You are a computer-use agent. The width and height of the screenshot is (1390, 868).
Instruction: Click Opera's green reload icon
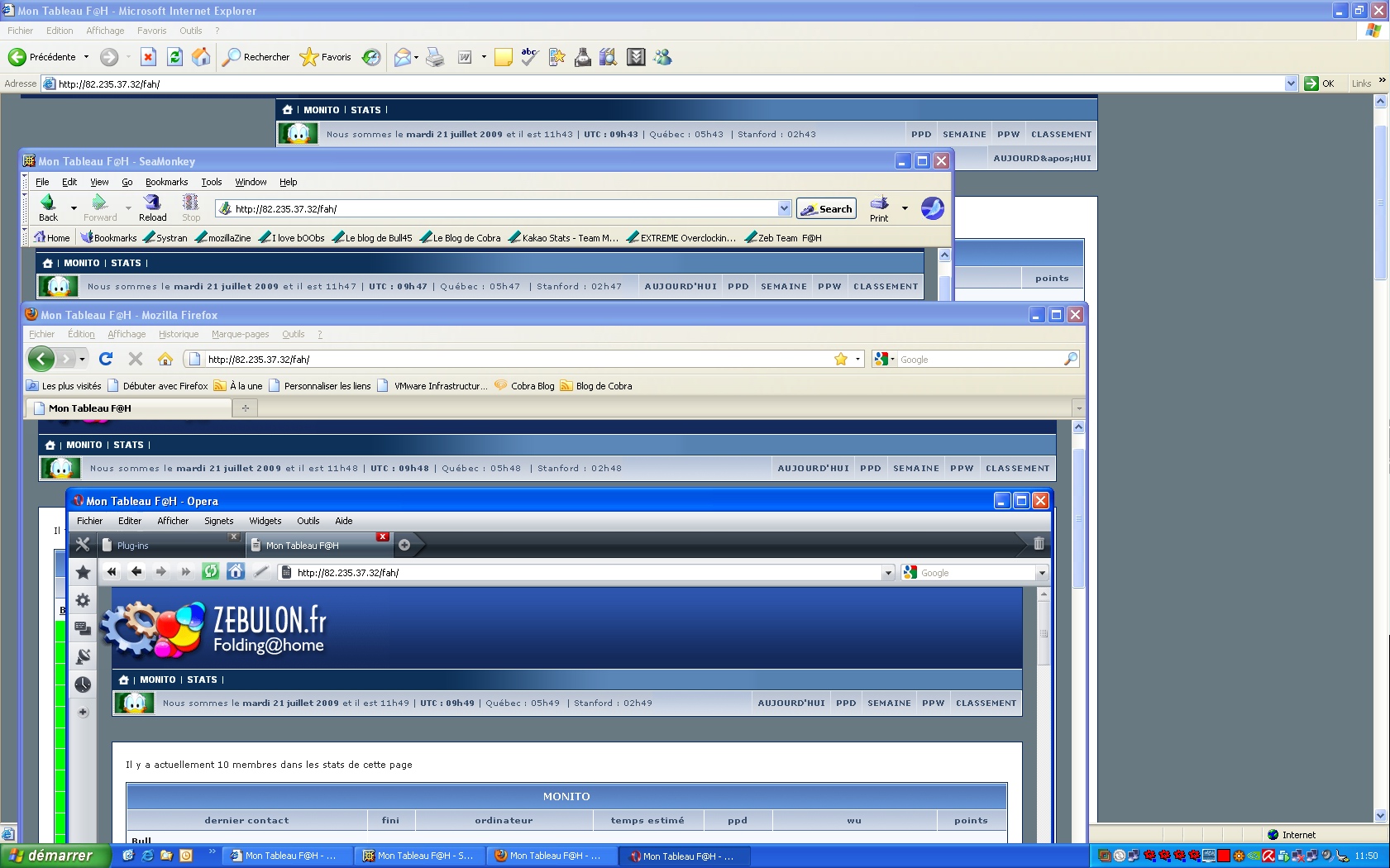[211, 571]
